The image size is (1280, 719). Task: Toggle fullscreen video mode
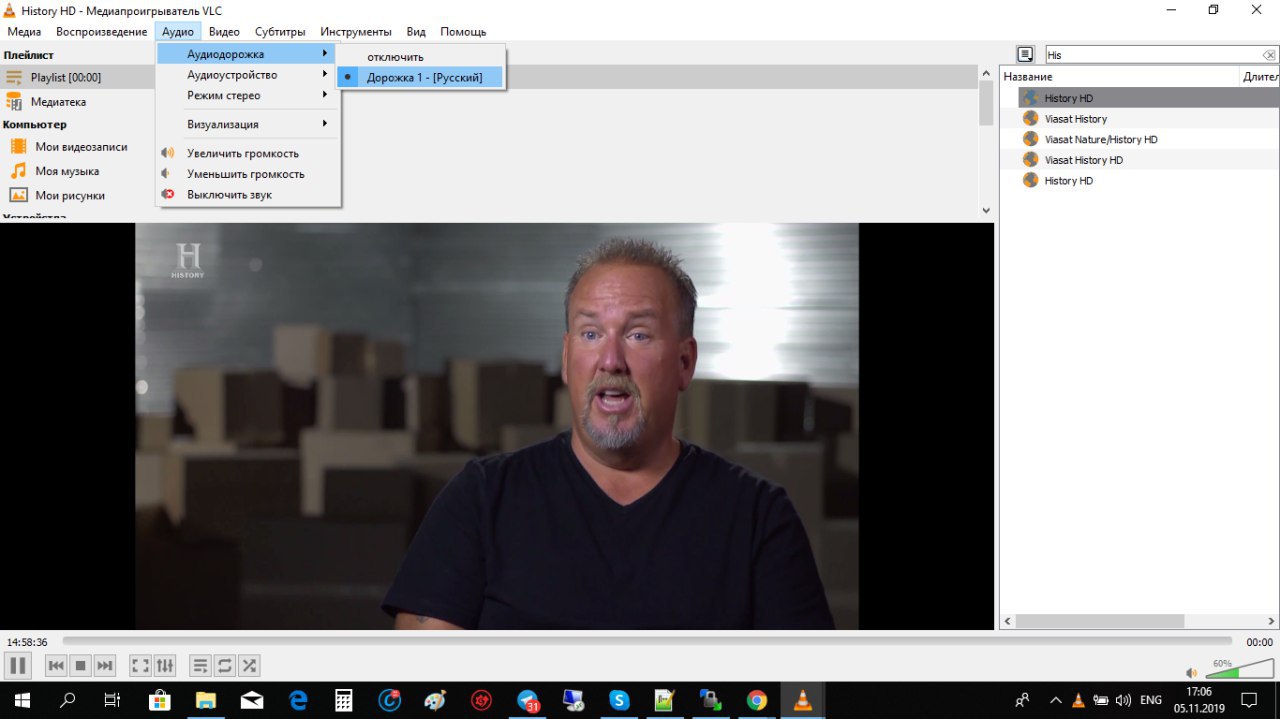(x=141, y=665)
